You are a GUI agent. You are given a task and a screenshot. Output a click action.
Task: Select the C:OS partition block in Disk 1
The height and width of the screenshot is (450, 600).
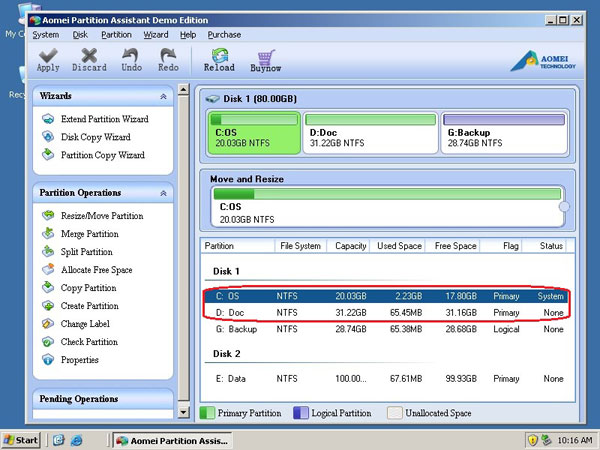pos(254,132)
